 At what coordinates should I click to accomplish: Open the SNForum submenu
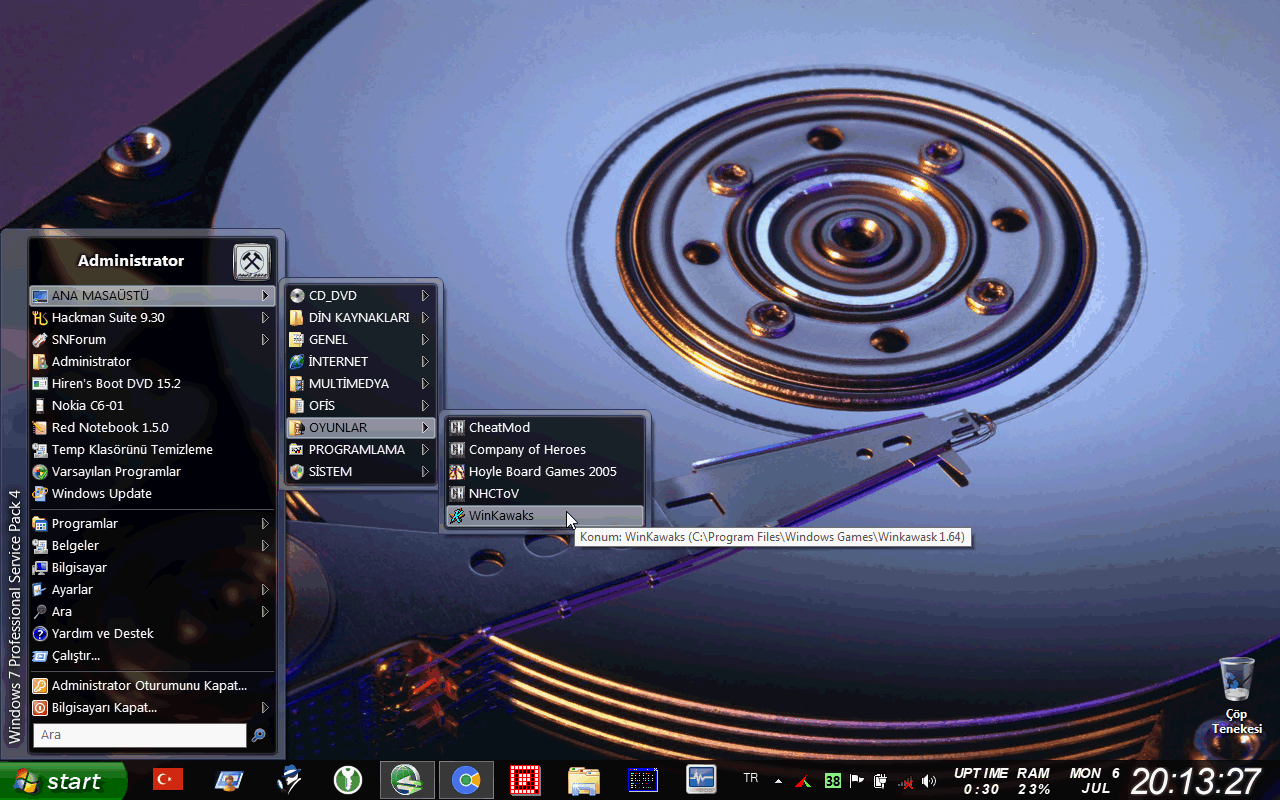(x=152, y=340)
